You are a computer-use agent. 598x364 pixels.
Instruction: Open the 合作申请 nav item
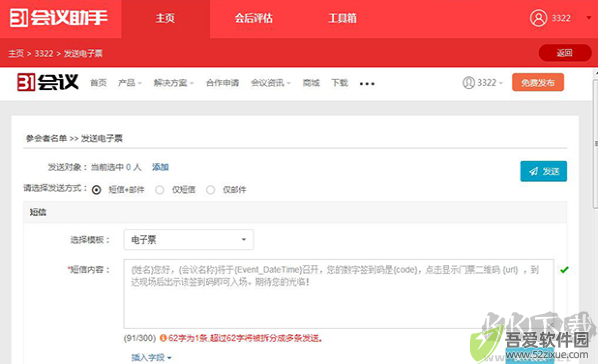pyautogui.click(x=222, y=83)
